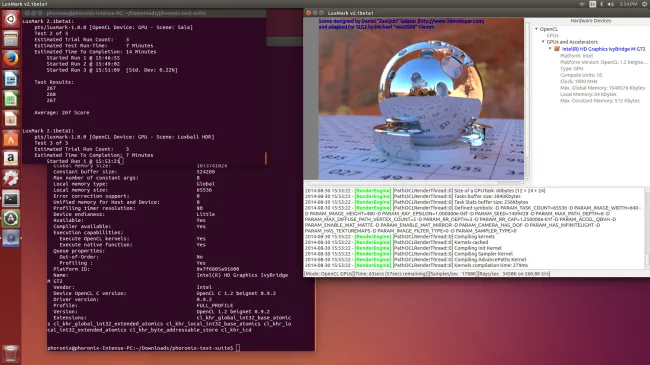Select Intel(R) HD Graphics IvyBridge M GT2

[x=603, y=49]
